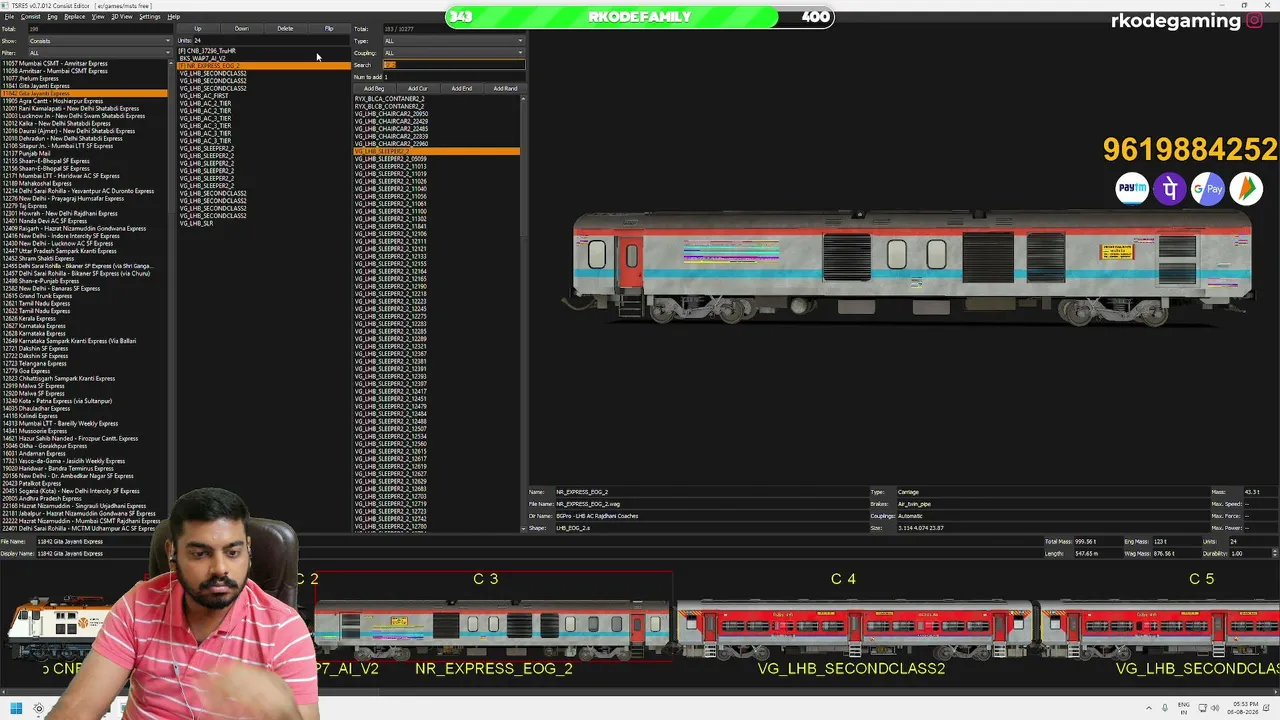Expand the Show dropdown set to Consists
The height and width of the screenshot is (720, 1280).
pyautogui.click(x=99, y=41)
